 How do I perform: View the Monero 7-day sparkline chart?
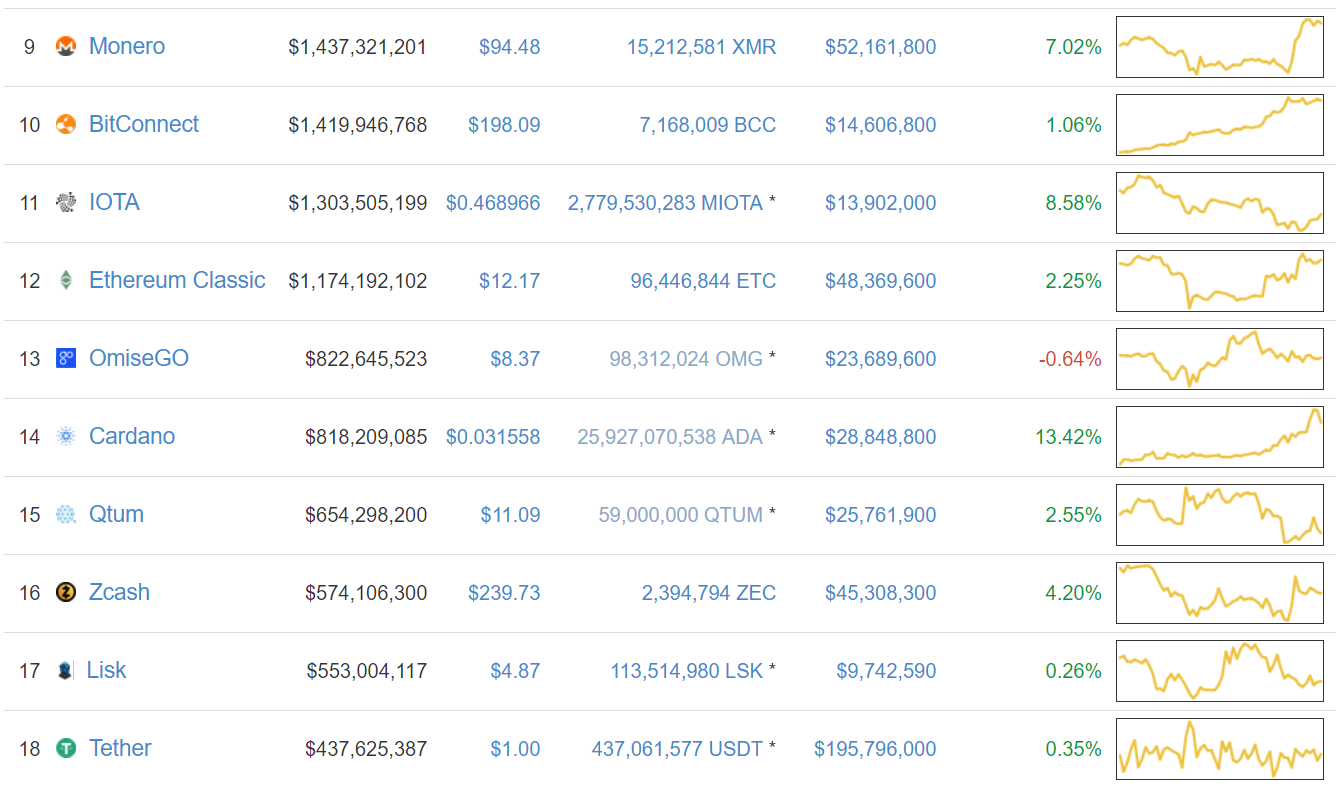[x=1219, y=47]
